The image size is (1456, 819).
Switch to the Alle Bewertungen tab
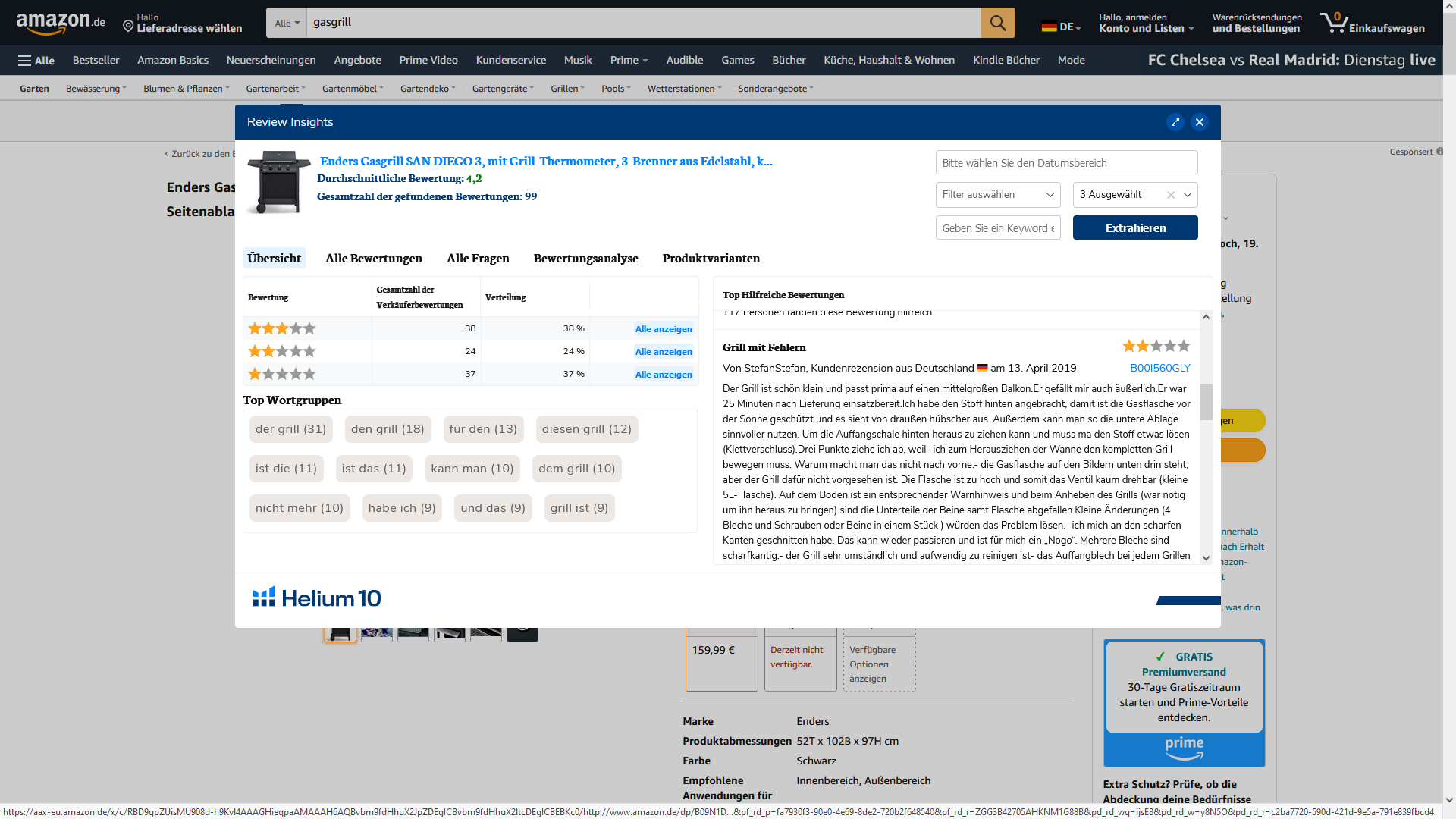tap(374, 259)
